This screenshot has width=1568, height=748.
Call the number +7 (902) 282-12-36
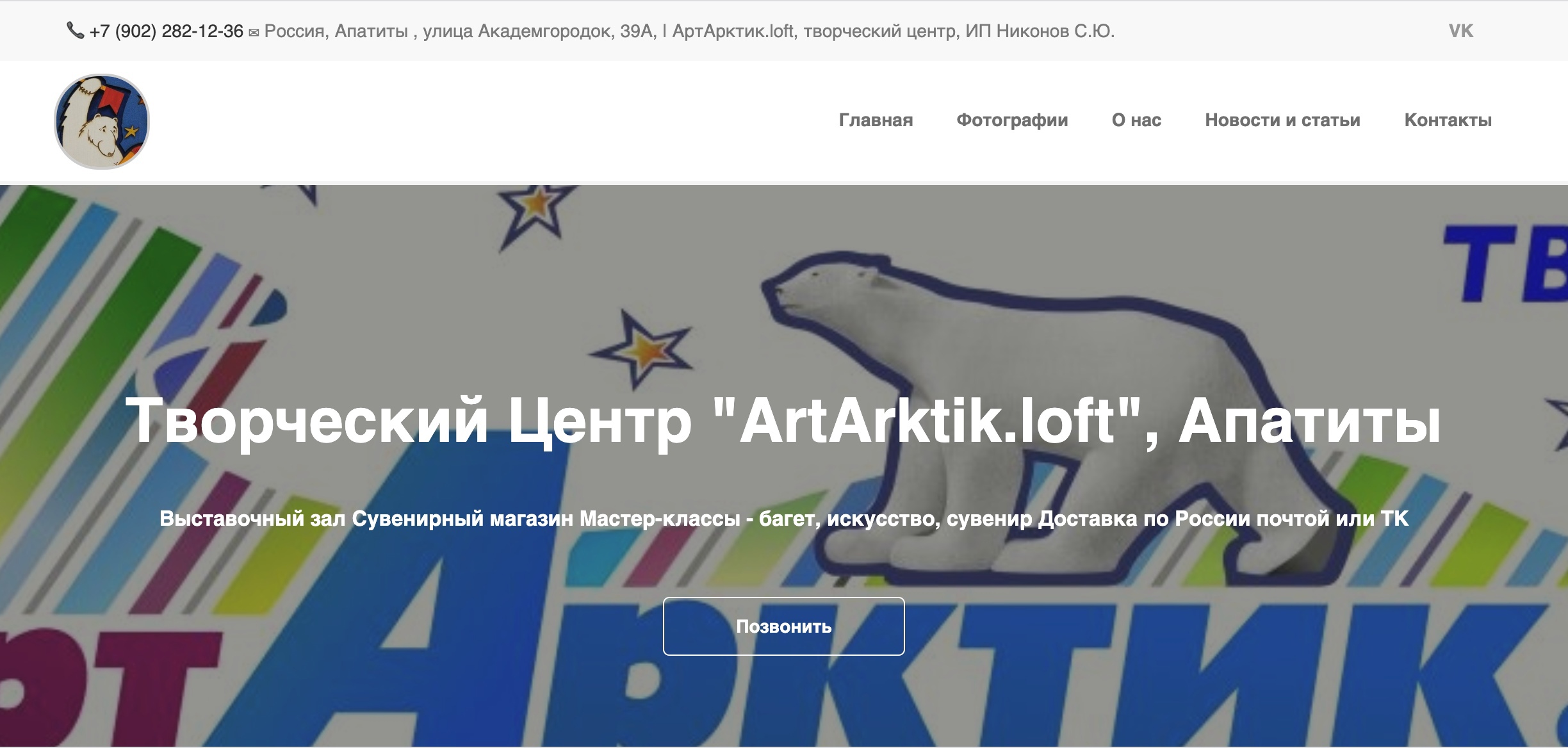[x=167, y=31]
